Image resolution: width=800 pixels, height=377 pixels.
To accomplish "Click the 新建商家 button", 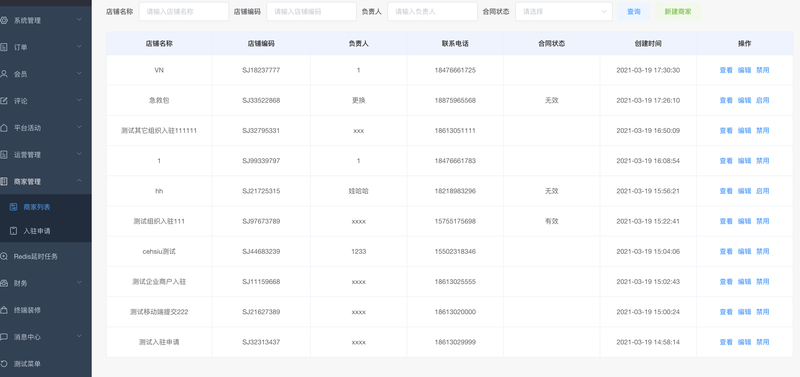I will [678, 11].
